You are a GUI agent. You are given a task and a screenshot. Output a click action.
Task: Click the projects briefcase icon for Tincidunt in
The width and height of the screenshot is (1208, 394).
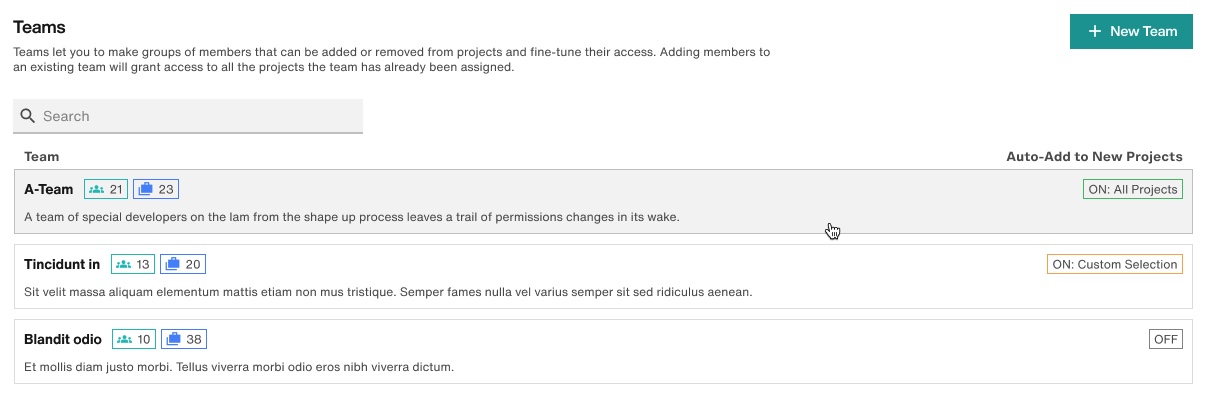(173, 264)
